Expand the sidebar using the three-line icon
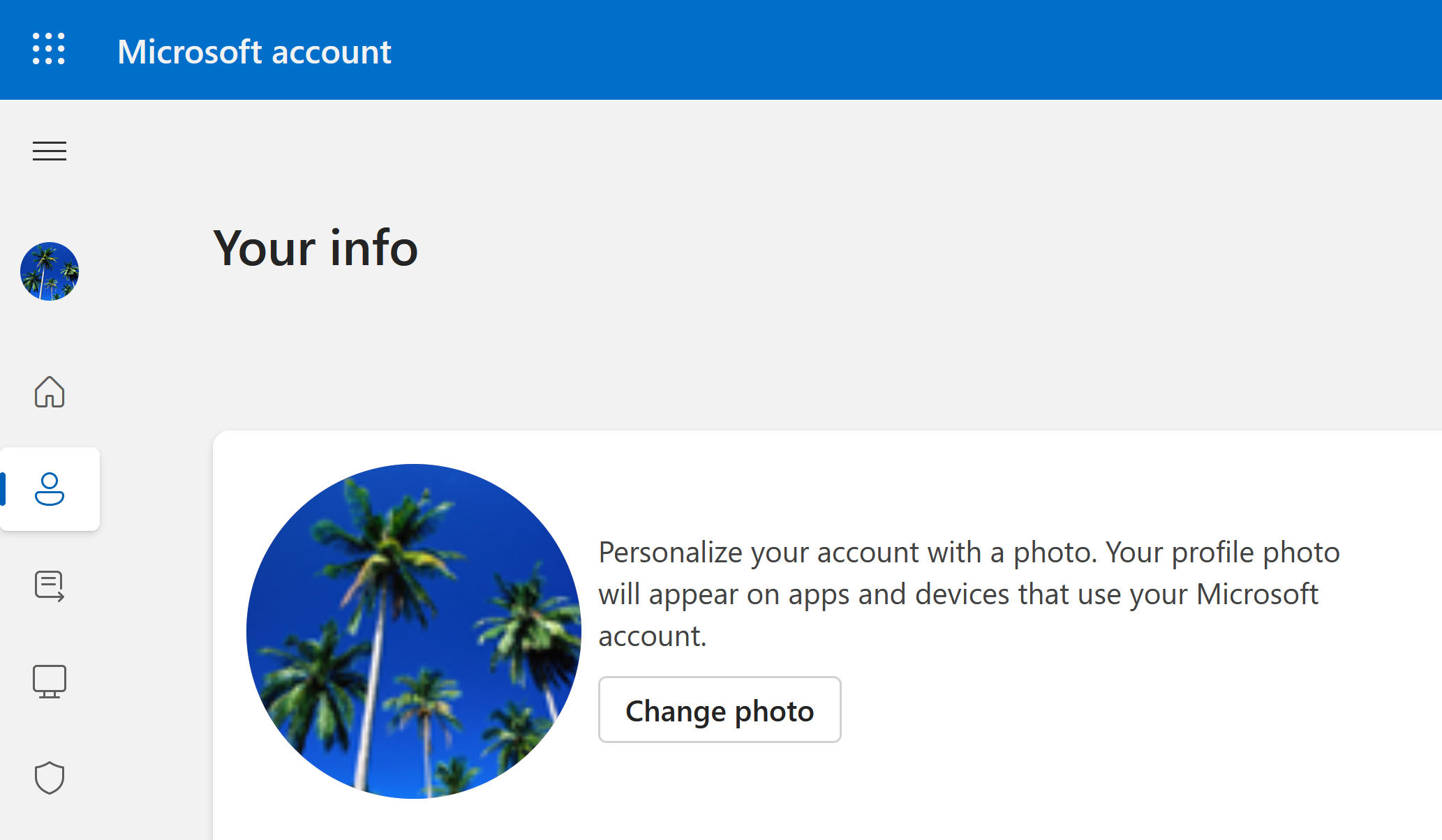The width and height of the screenshot is (1442, 840). coord(50,151)
